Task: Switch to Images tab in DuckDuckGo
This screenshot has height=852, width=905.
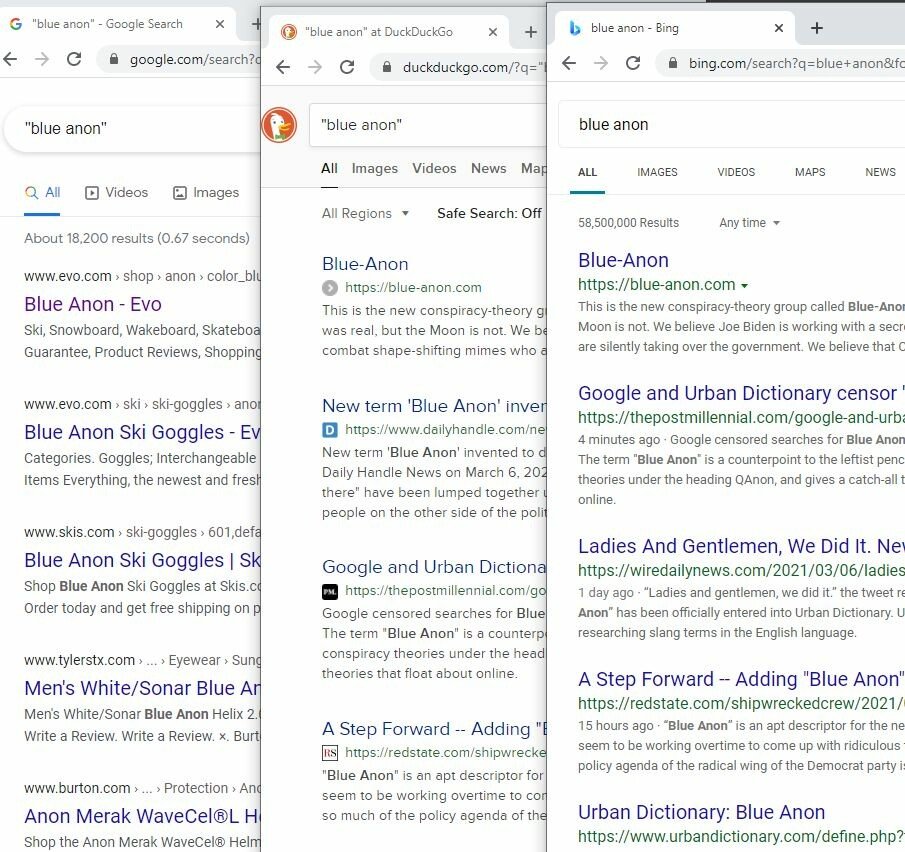Action: click(x=375, y=169)
